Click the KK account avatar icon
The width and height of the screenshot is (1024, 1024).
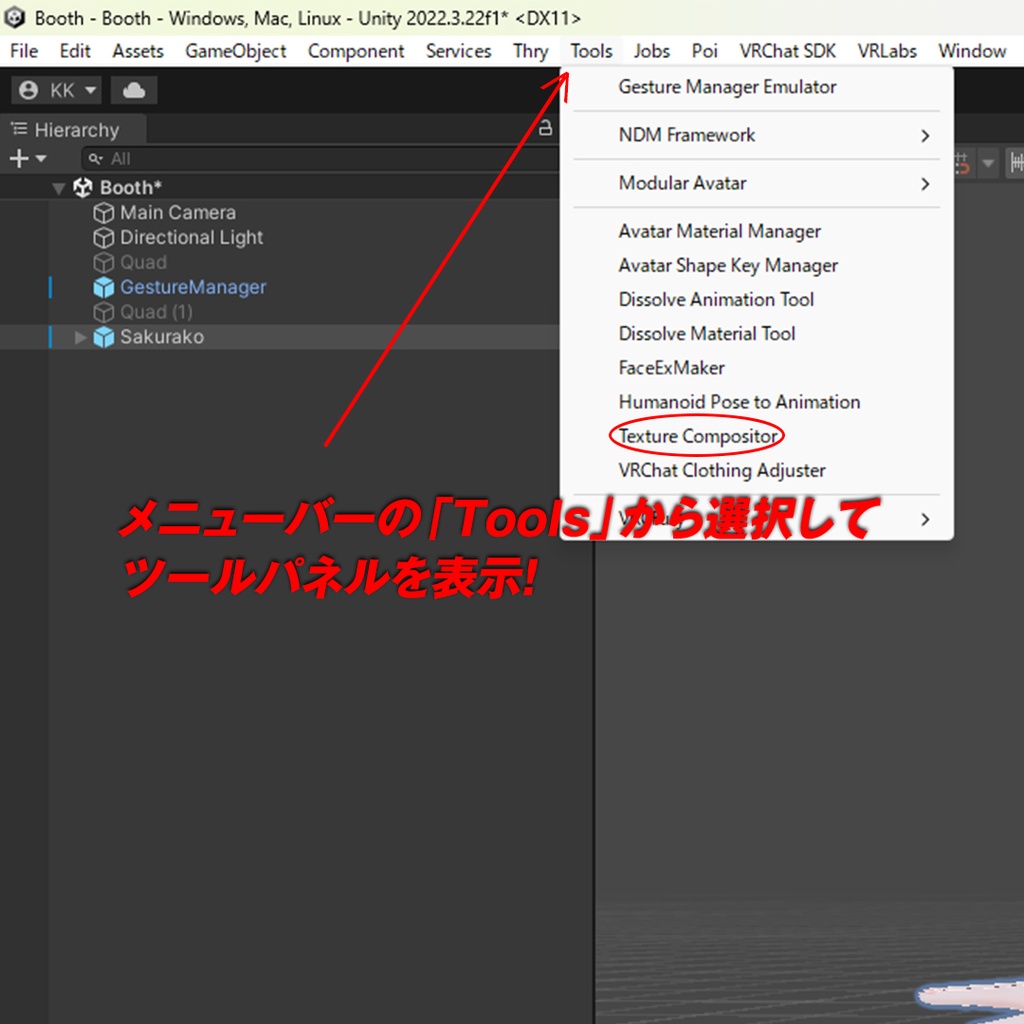(28, 89)
